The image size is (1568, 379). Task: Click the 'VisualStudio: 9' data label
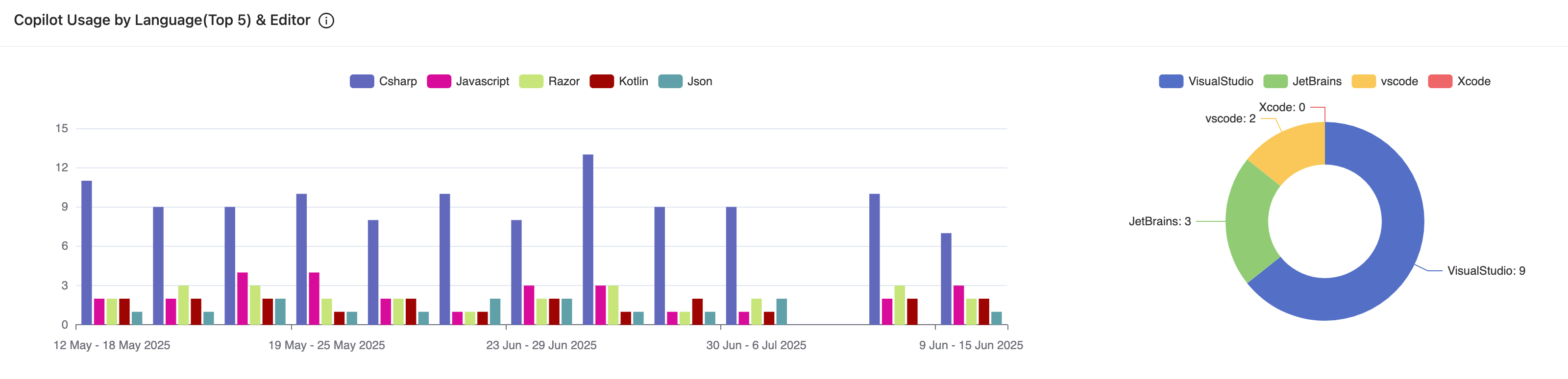tap(1486, 271)
